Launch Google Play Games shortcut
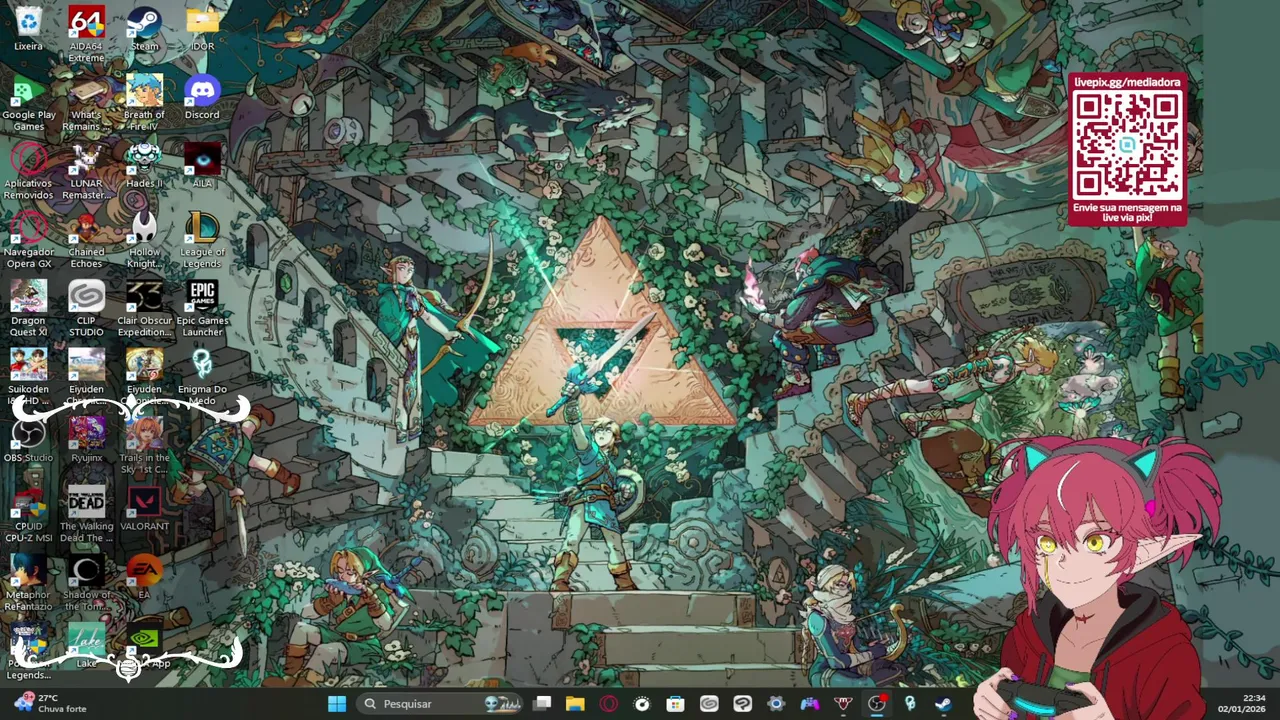 [28, 103]
